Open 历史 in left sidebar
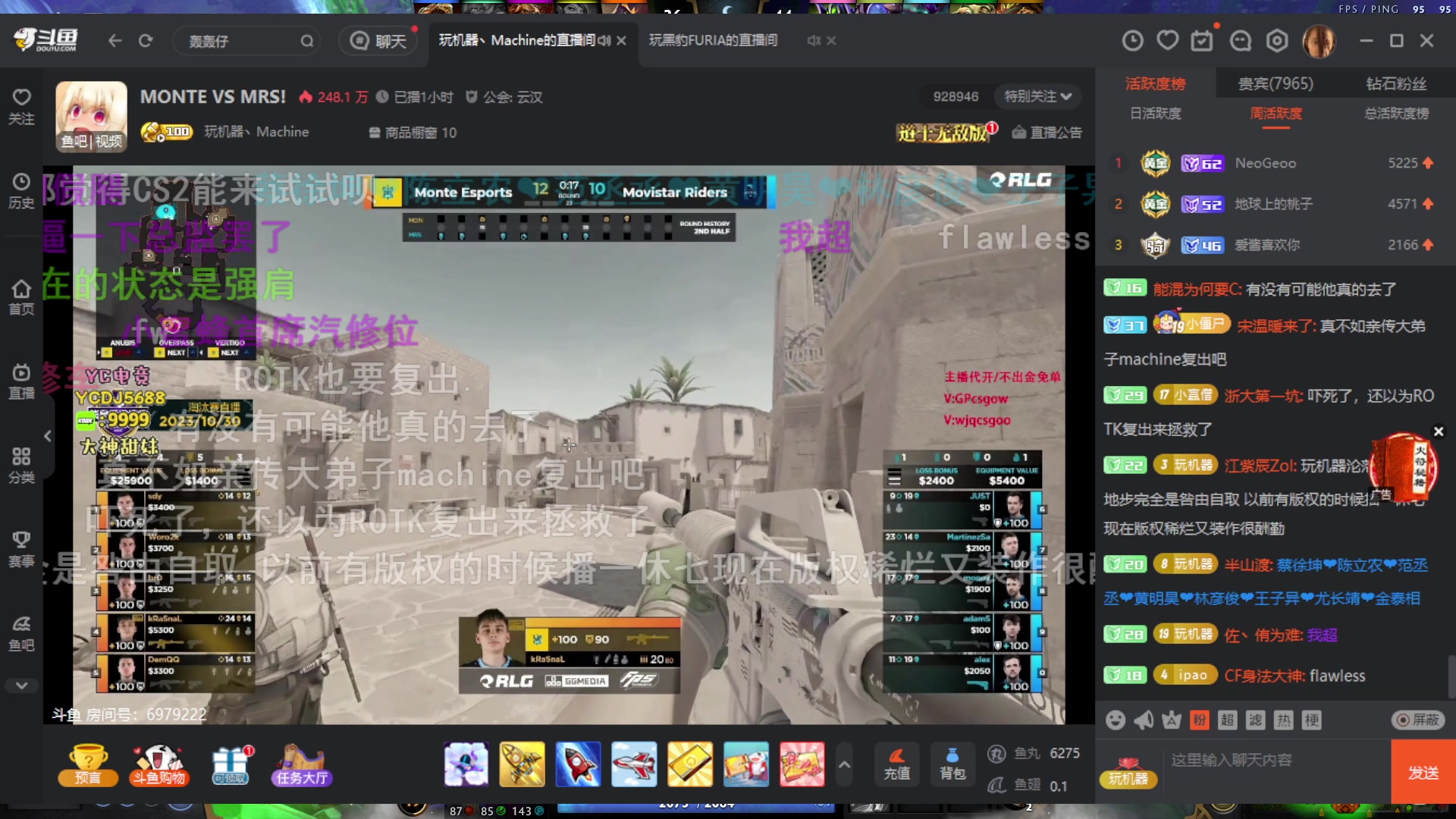This screenshot has height=819, width=1456. pos(21,191)
